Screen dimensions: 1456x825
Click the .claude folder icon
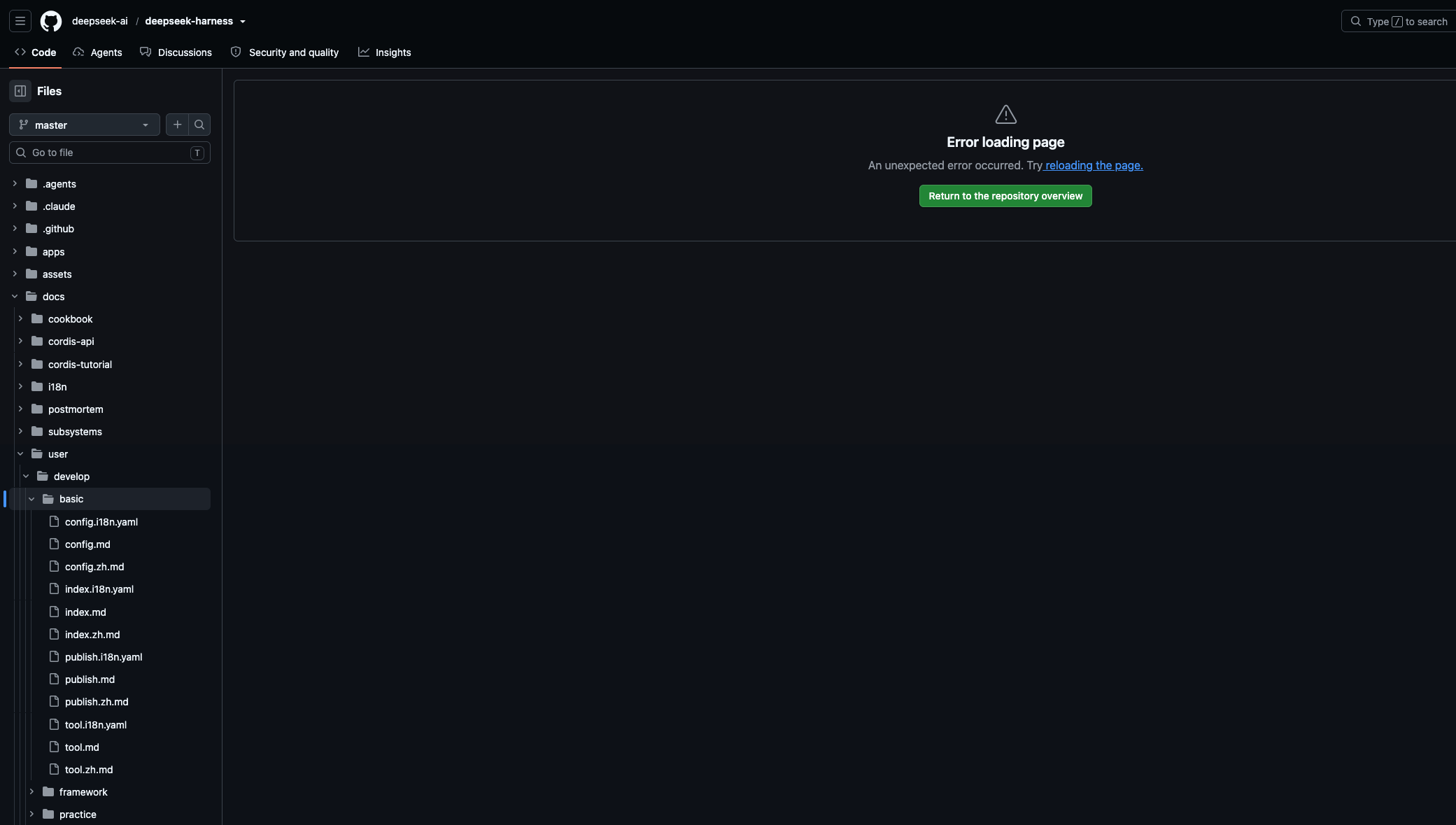31,206
